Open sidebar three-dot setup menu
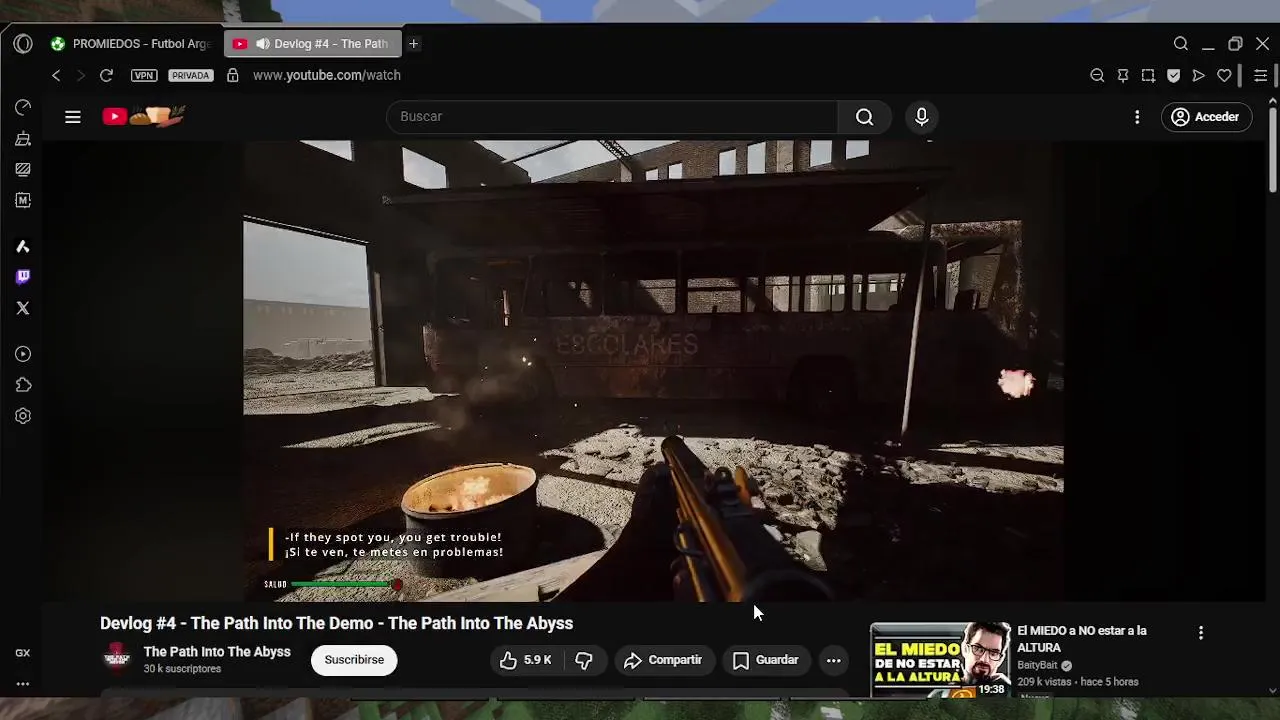The height and width of the screenshot is (720, 1280). [x=23, y=684]
